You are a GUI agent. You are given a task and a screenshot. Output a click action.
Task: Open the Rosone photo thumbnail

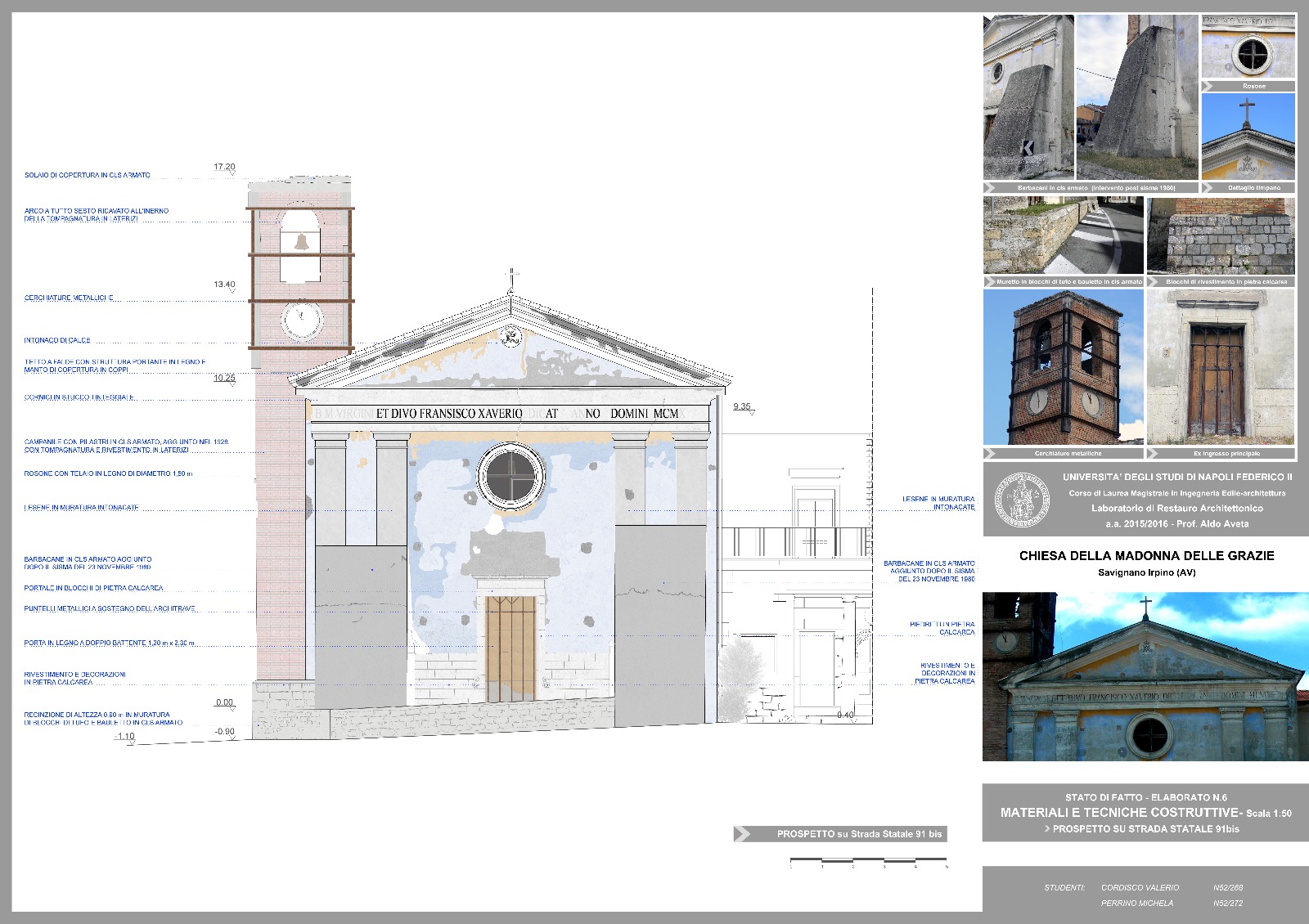pyautogui.click(x=1248, y=47)
